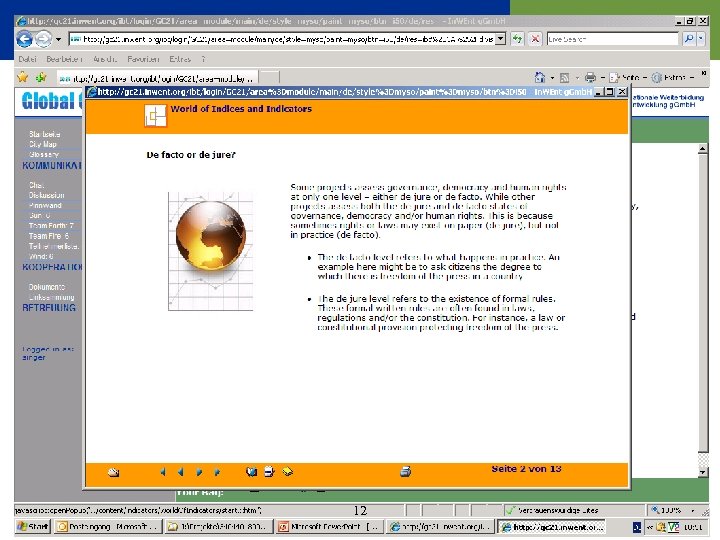The height and width of the screenshot is (540, 720).
Task: Go to next page using first right arrow
Action: tap(199, 472)
